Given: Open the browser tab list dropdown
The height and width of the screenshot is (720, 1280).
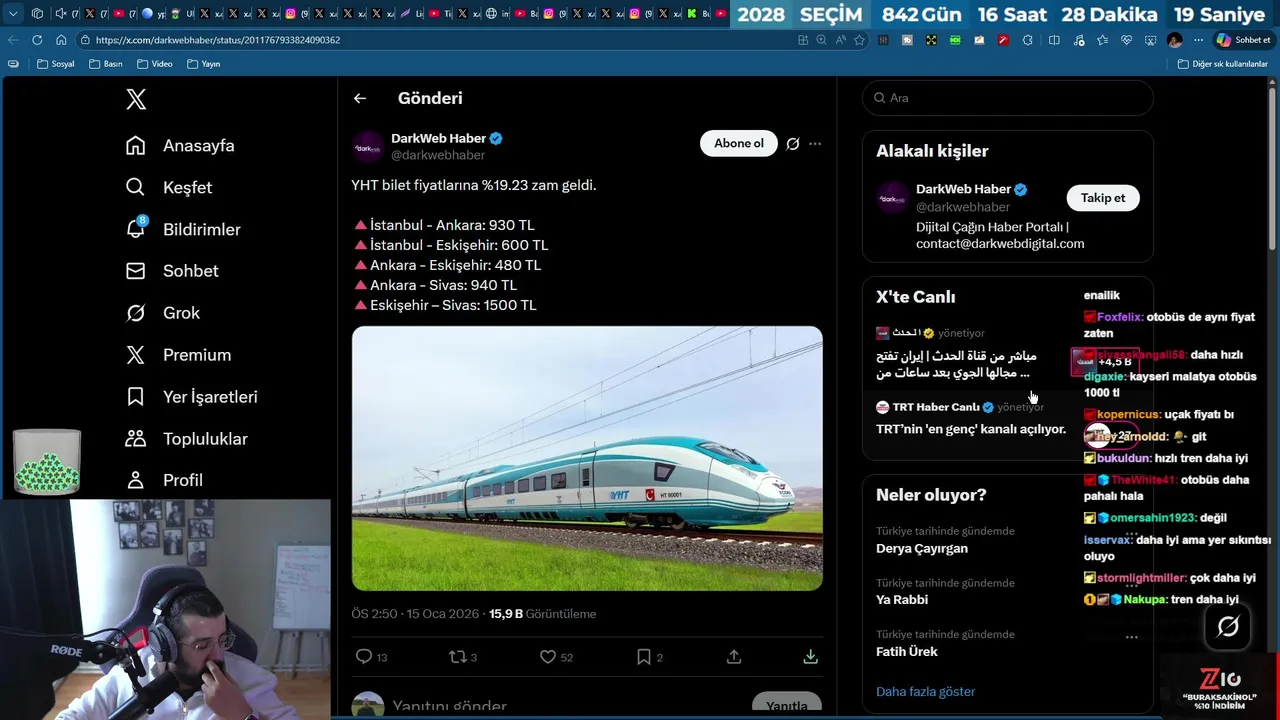Looking at the screenshot, I should click(x=13, y=14).
